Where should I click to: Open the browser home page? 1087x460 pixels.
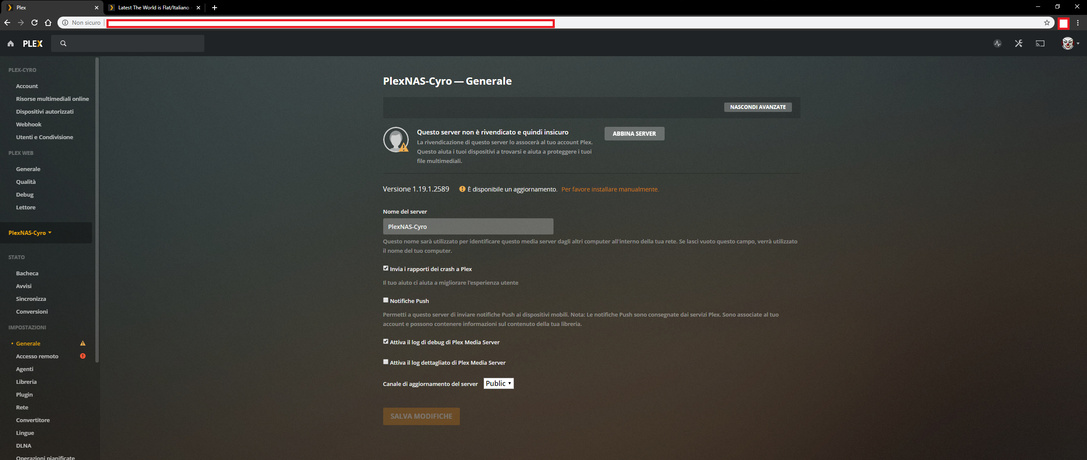tap(48, 23)
